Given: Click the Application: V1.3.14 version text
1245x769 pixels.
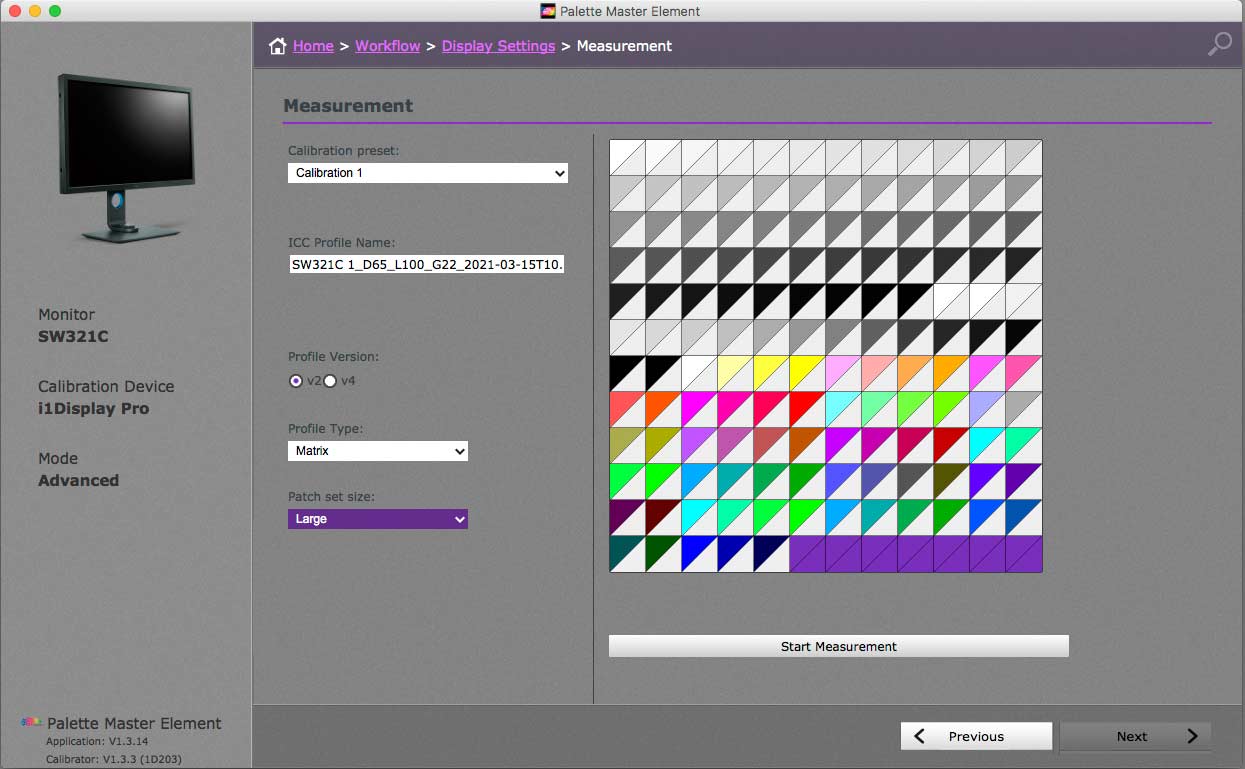Looking at the screenshot, I should pyautogui.click(x=97, y=741).
